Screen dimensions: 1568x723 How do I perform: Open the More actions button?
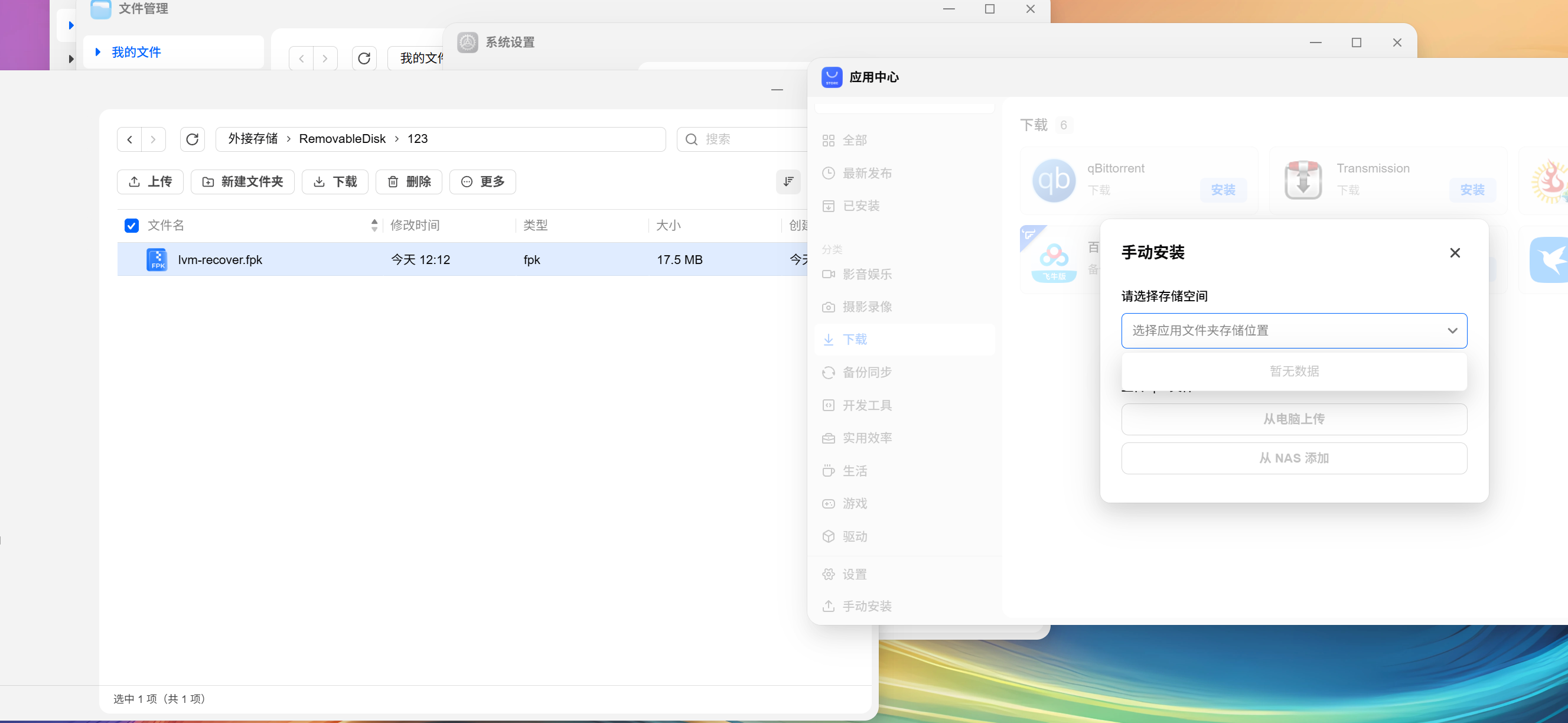pos(483,181)
